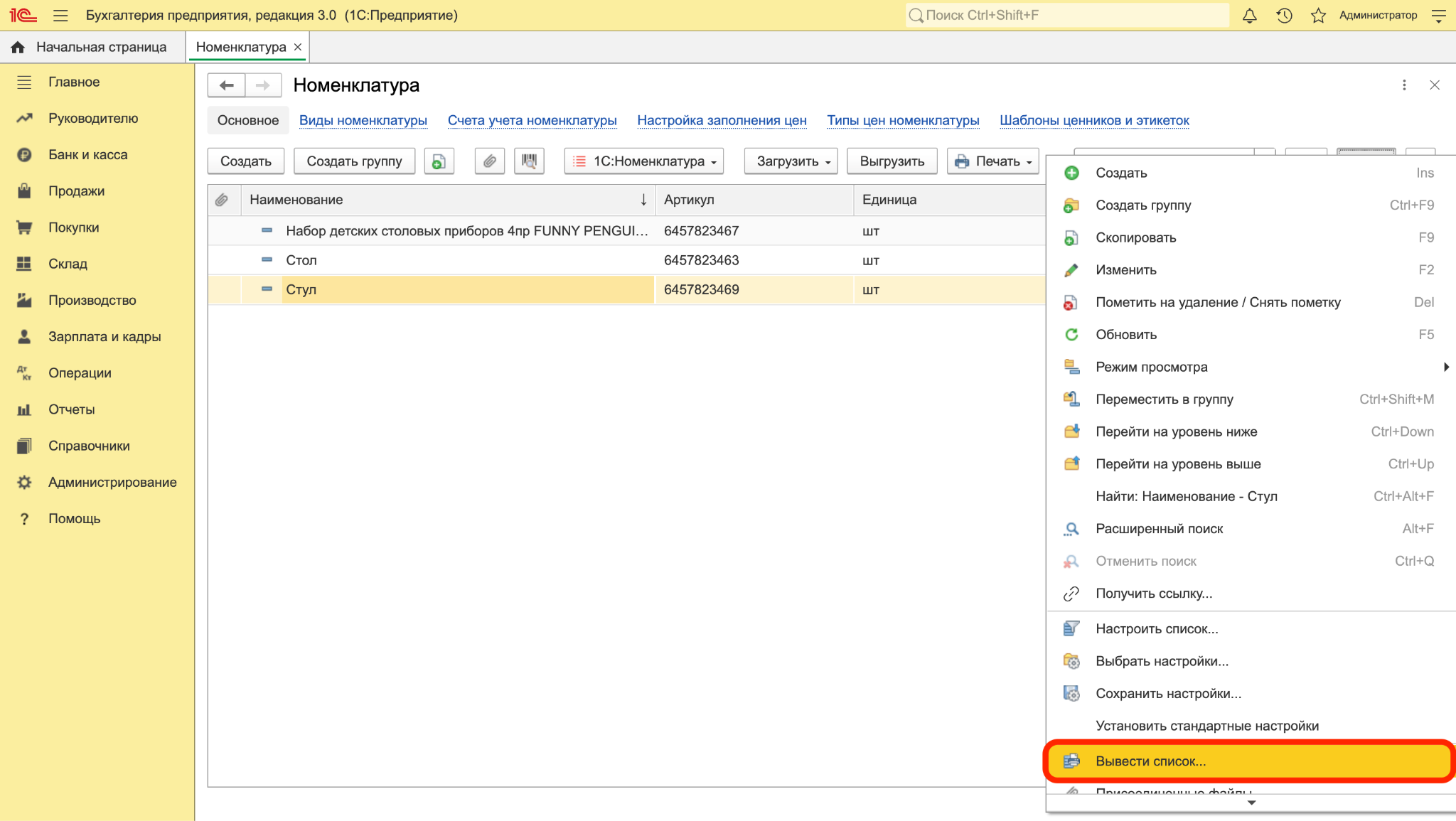Choose Настроить список menu item

tap(1251, 629)
